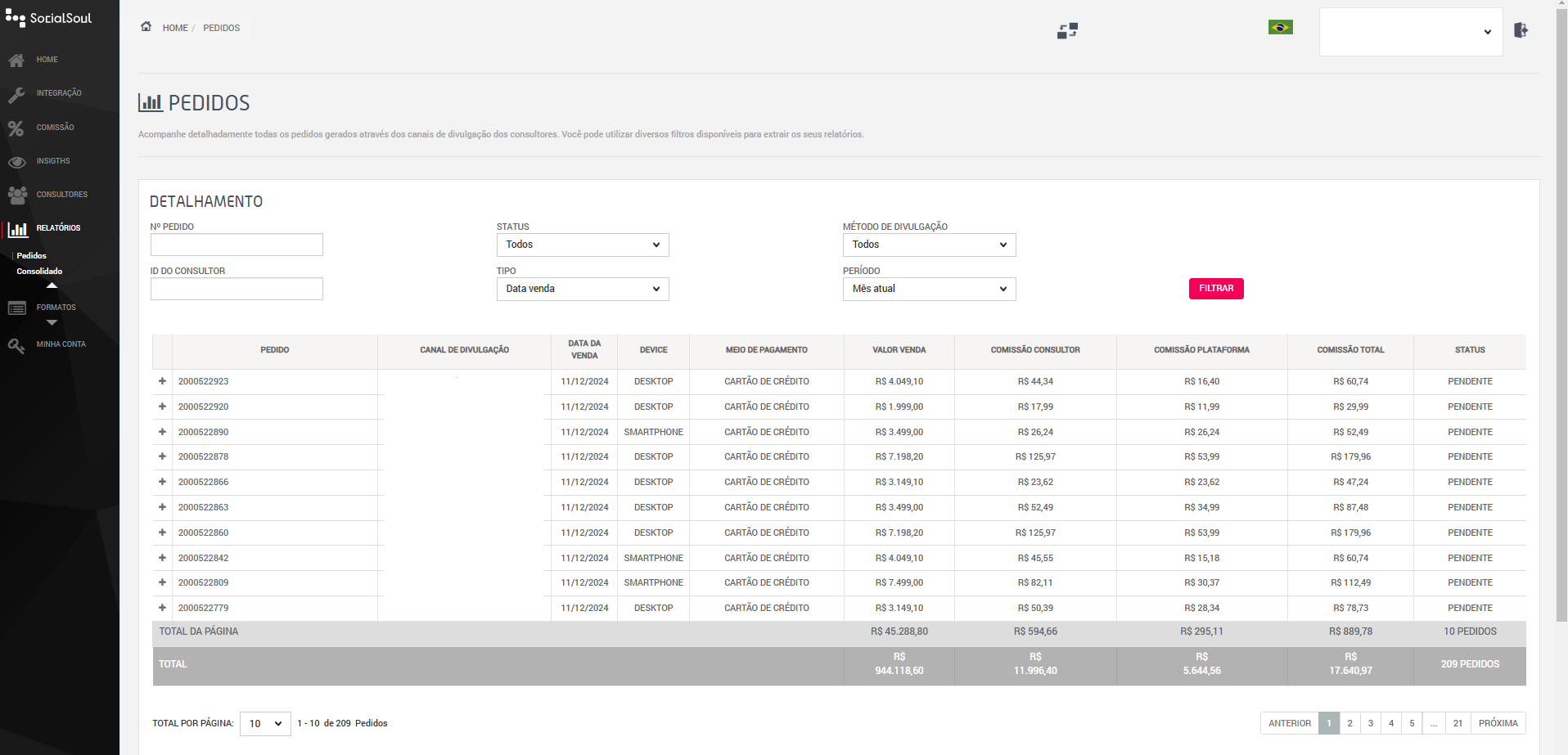Open Minha Conta in the sidebar
The height and width of the screenshot is (755, 1568).
pos(61,344)
